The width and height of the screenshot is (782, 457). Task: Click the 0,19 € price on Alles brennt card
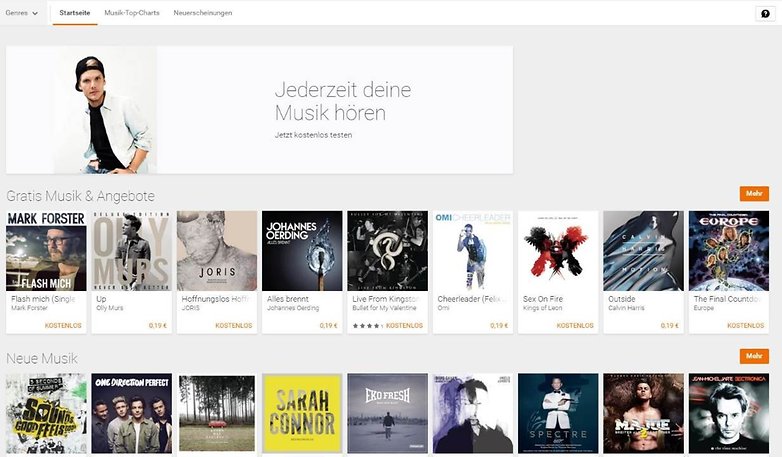(328, 325)
